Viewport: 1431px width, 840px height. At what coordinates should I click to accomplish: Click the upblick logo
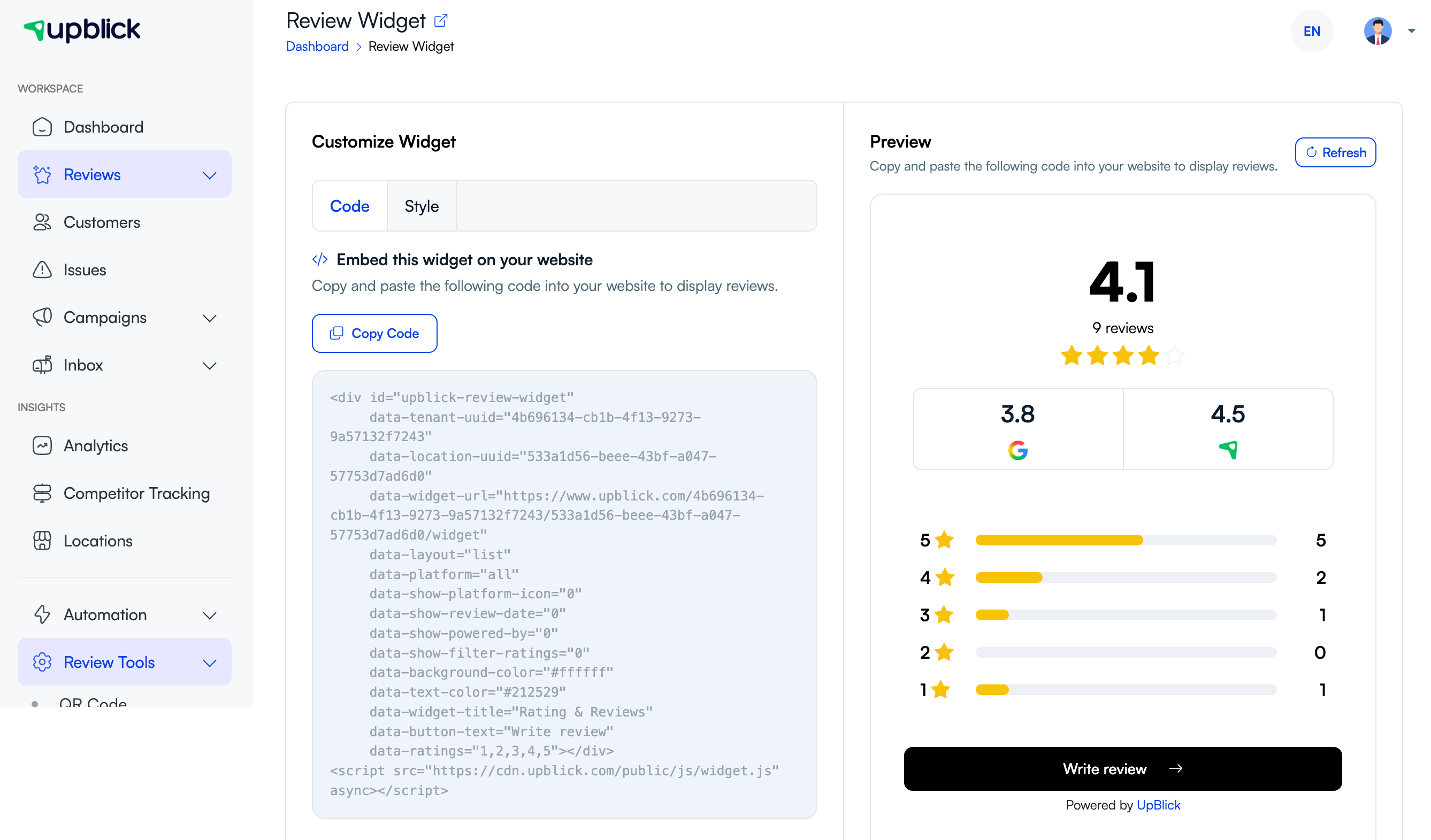click(x=82, y=29)
